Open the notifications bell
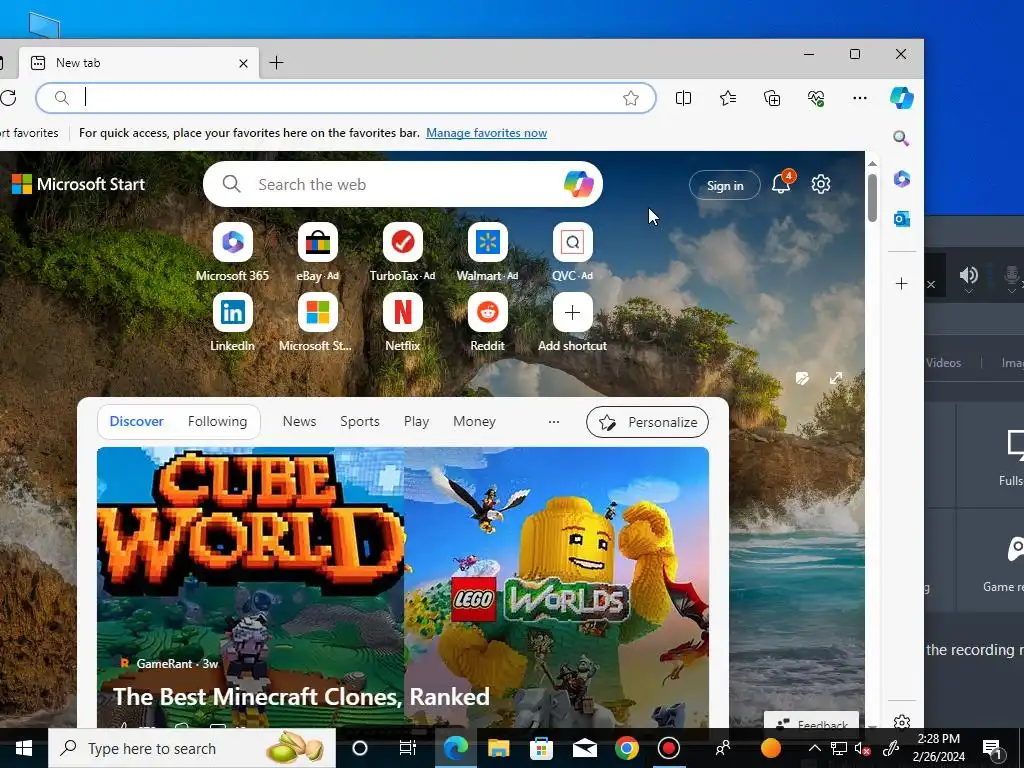The width and height of the screenshot is (1024, 768). click(782, 184)
